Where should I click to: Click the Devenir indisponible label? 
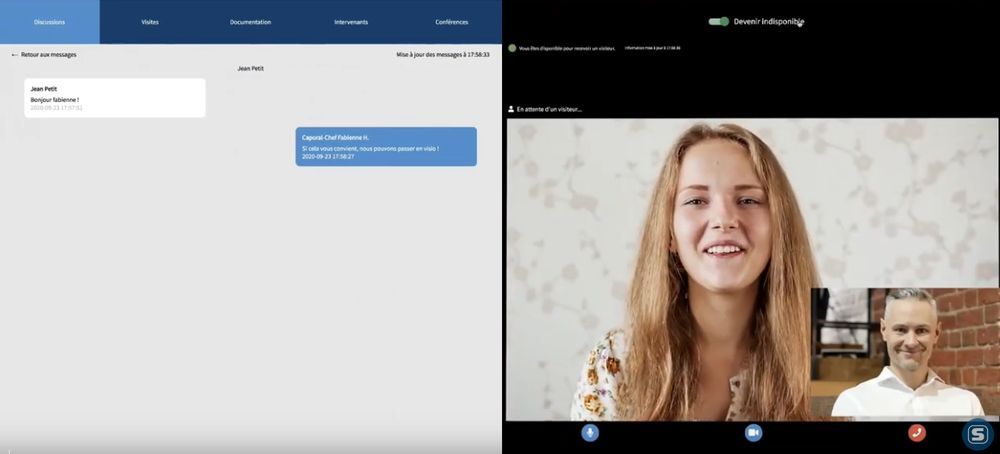coord(768,22)
